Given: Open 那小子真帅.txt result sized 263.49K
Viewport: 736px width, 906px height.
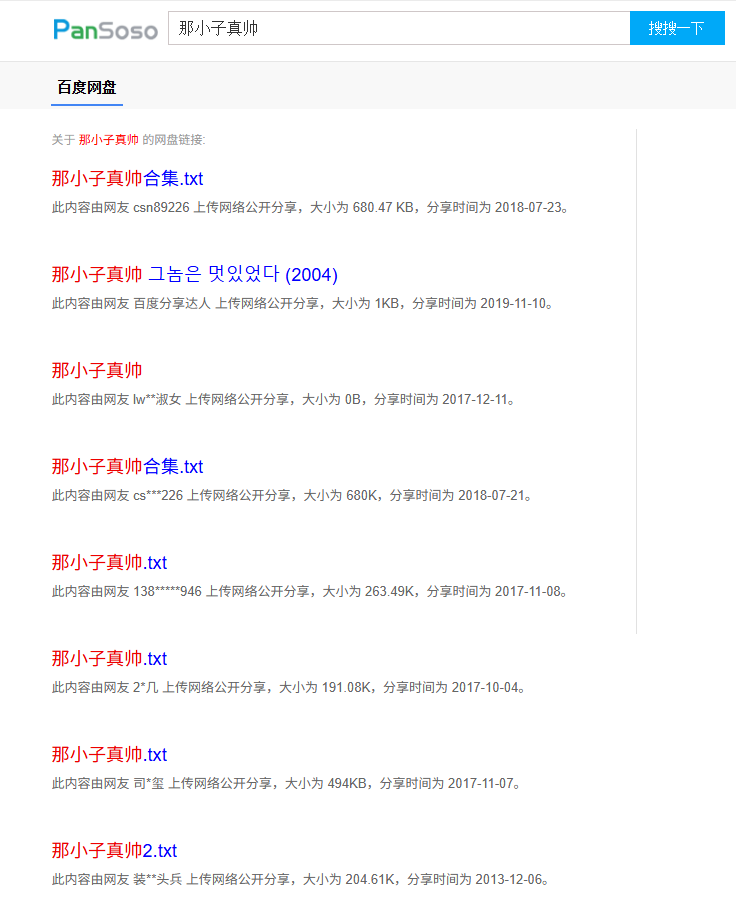Looking at the screenshot, I should click(x=109, y=563).
